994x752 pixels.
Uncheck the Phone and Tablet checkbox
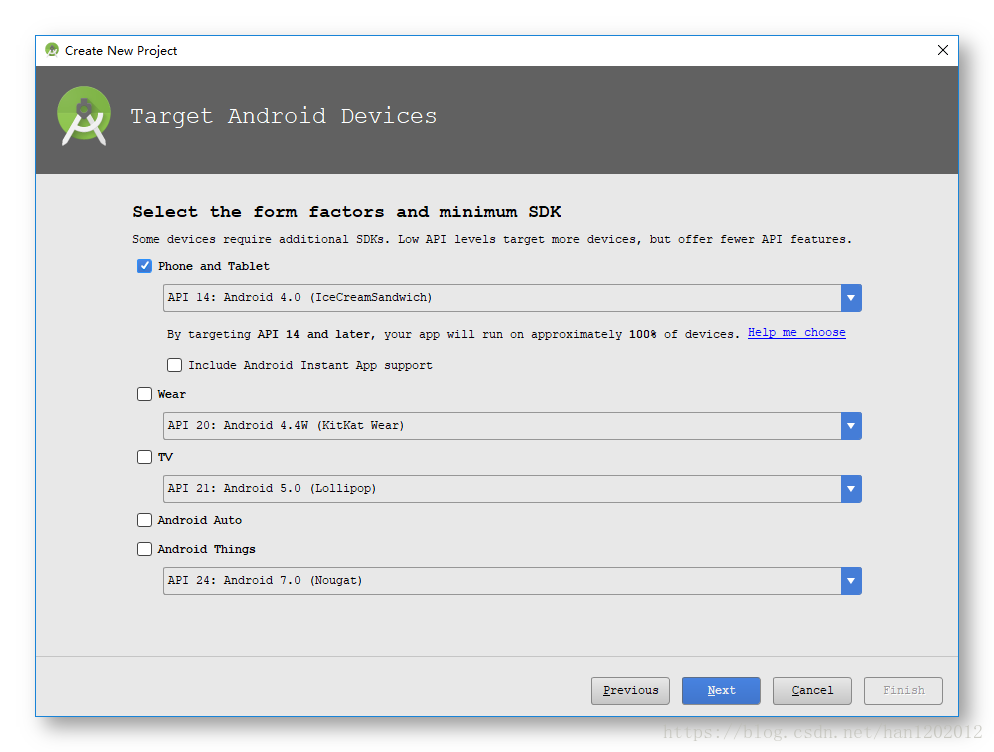145,266
